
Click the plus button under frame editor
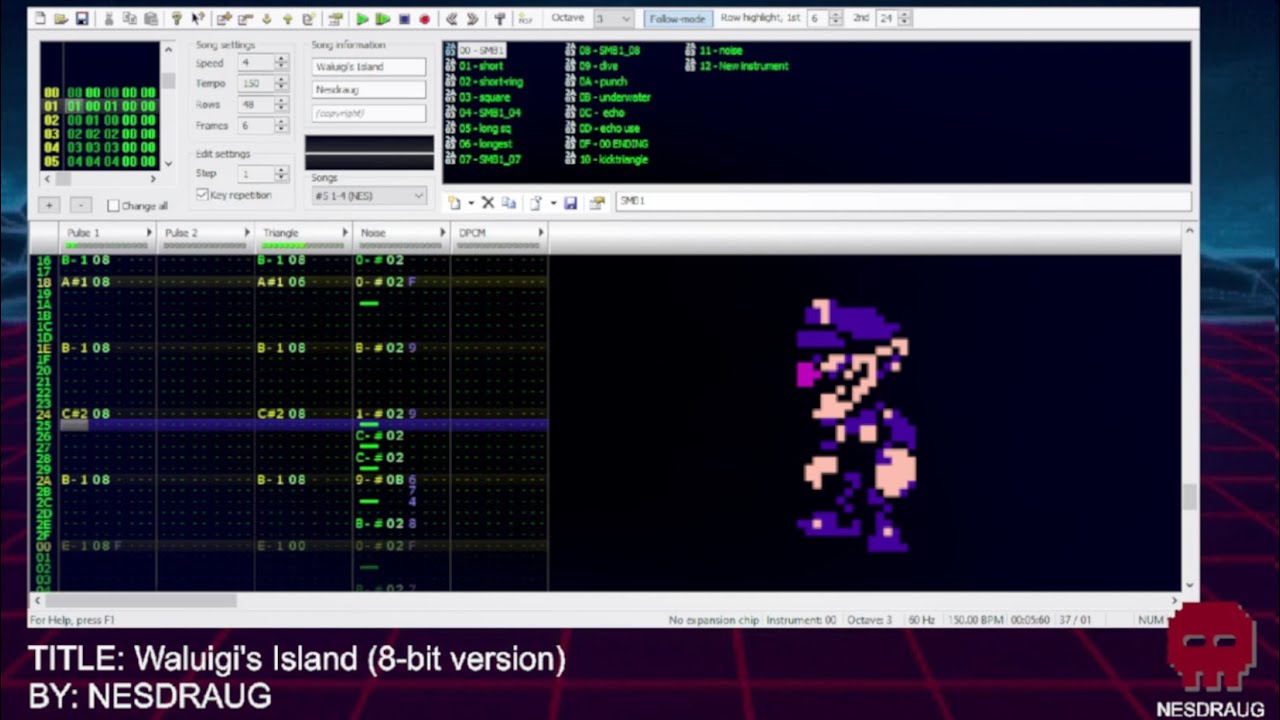[x=49, y=205]
